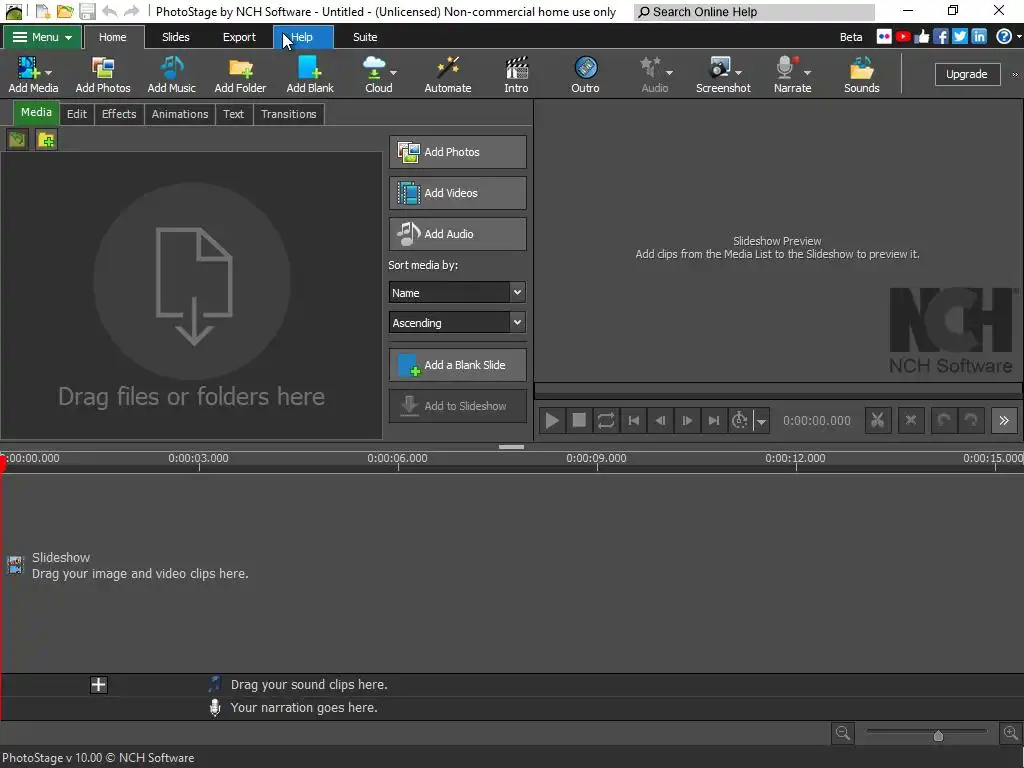Click the Add to Slideshow button
The height and width of the screenshot is (768, 1024).
coord(458,406)
